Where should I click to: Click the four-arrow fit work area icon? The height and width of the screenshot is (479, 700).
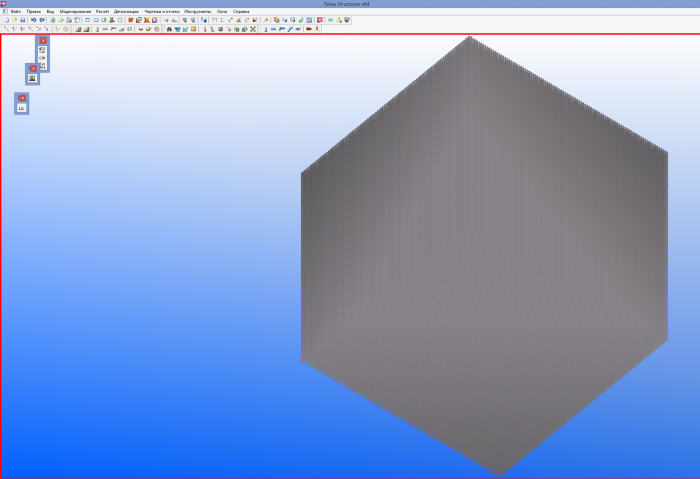click(x=253, y=29)
